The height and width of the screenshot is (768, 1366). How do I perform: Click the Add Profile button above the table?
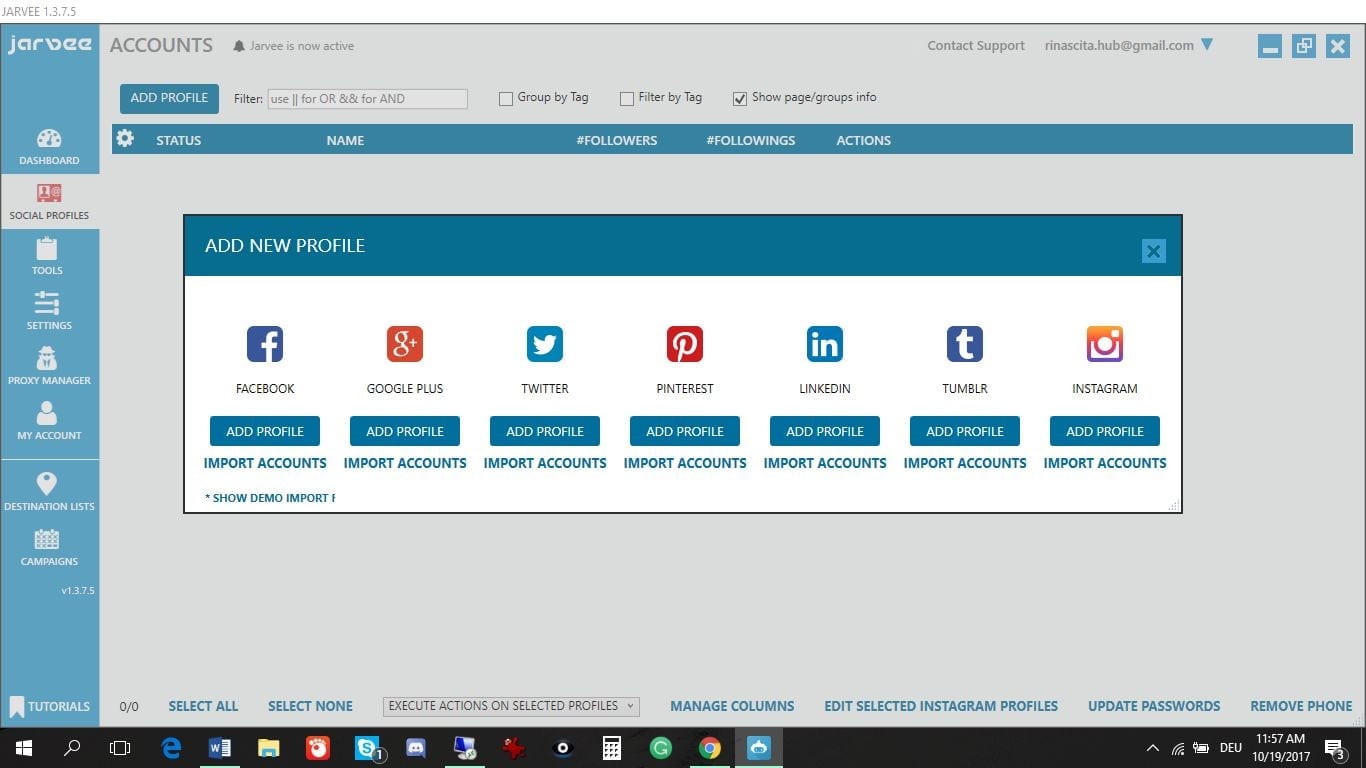click(169, 98)
